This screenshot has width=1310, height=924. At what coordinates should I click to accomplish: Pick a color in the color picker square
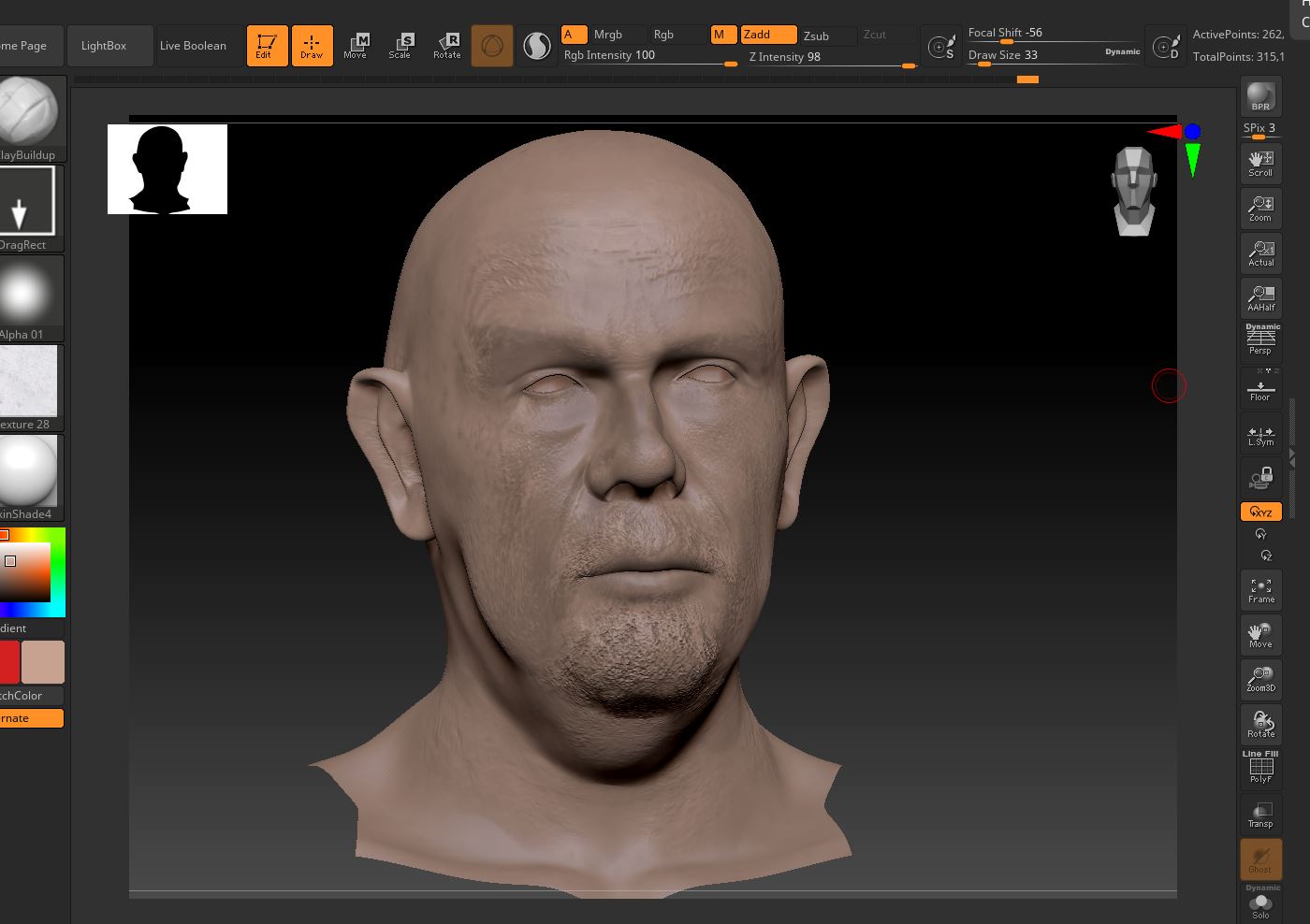pos(25,572)
